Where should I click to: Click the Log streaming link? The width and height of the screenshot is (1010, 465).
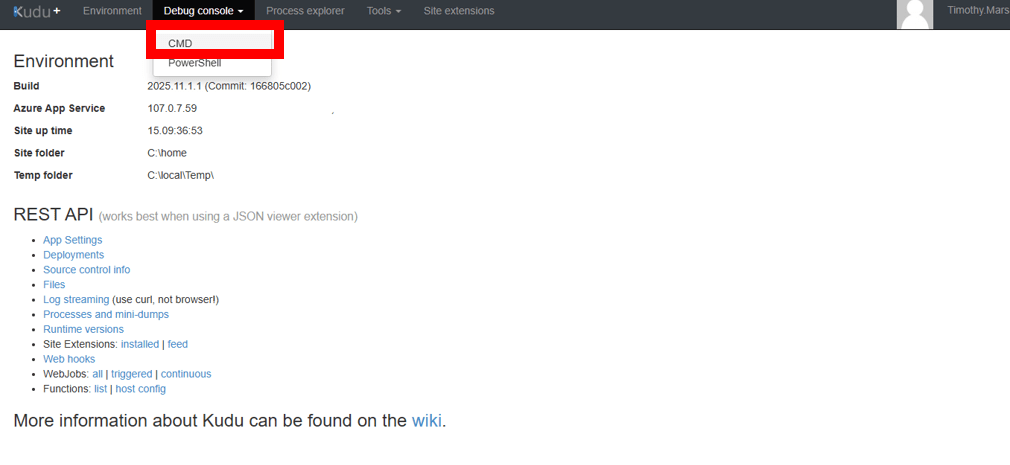(x=76, y=300)
